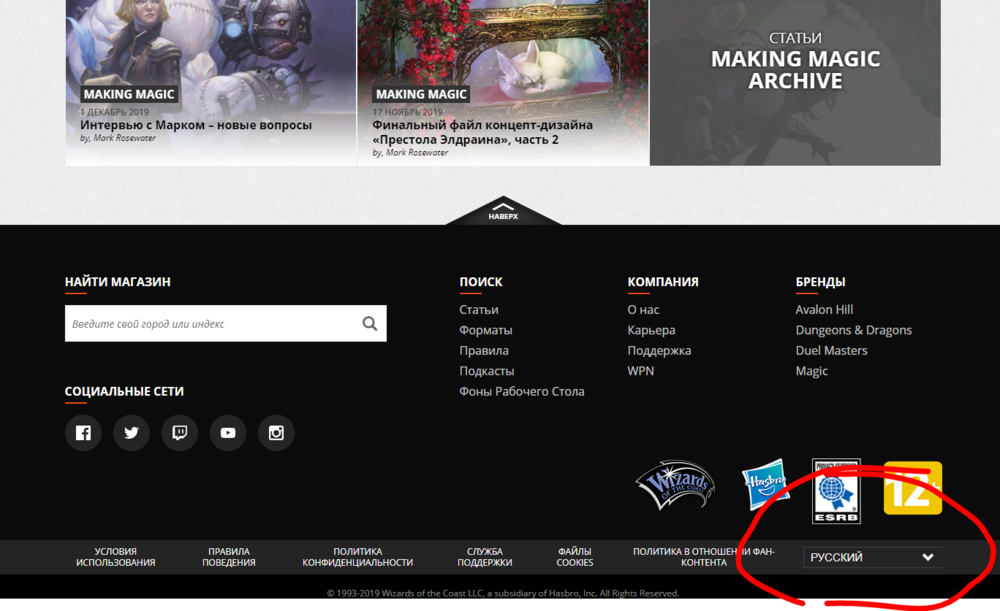This screenshot has width=1000, height=611.
Task: Open the Twitter social icon
Action: tap(131, 432)
